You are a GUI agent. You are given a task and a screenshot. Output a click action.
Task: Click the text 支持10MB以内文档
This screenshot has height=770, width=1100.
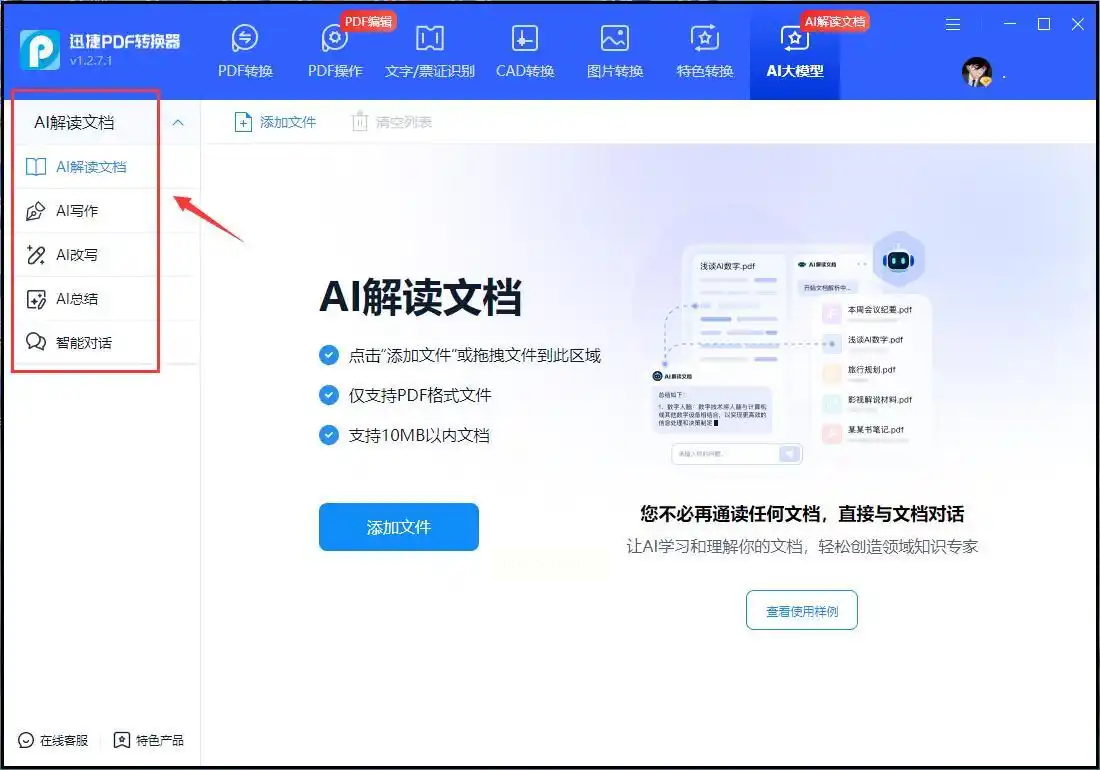pyautogui.click(x=419, y=435)
